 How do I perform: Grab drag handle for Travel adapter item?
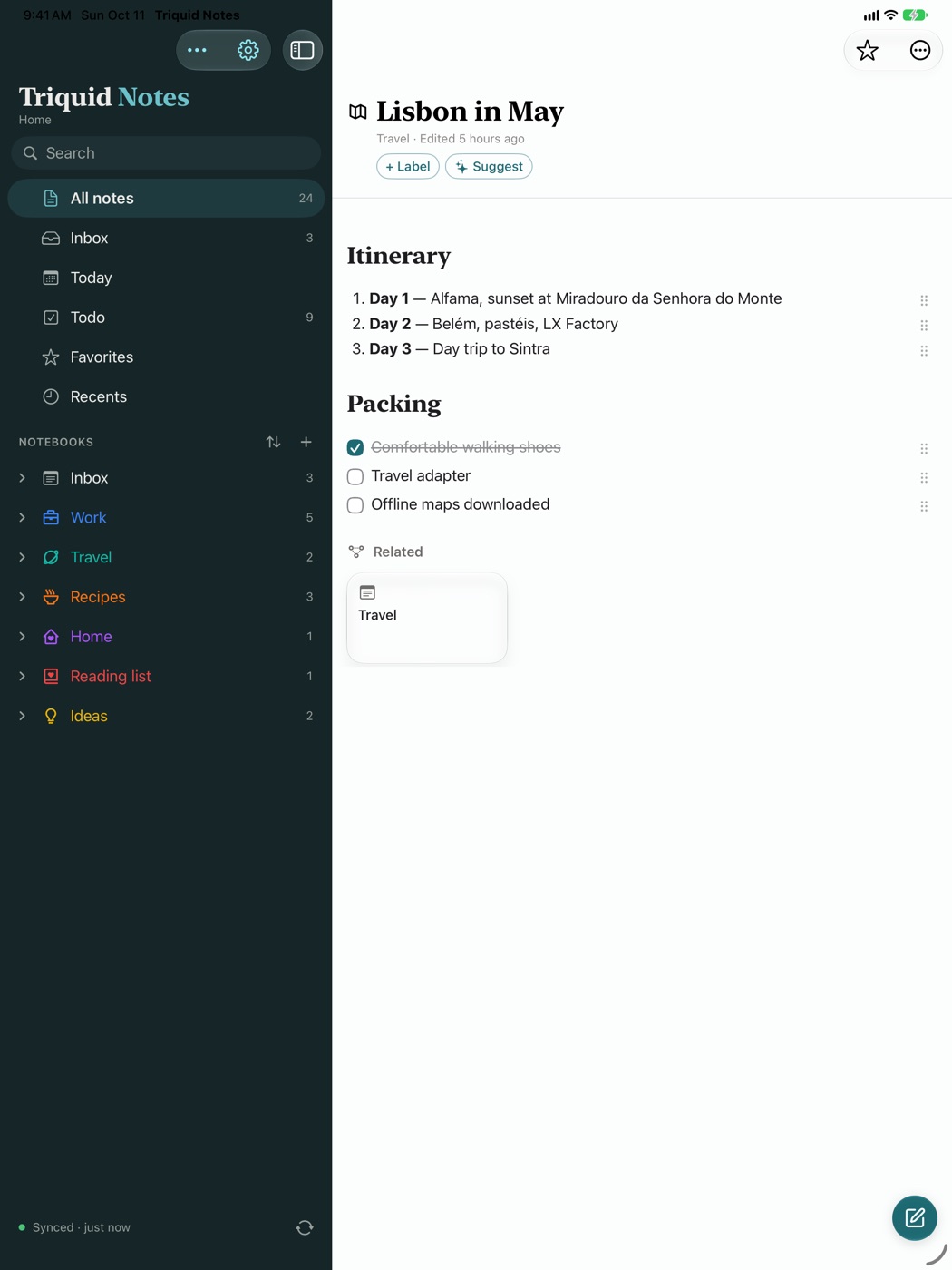point(924,478)
